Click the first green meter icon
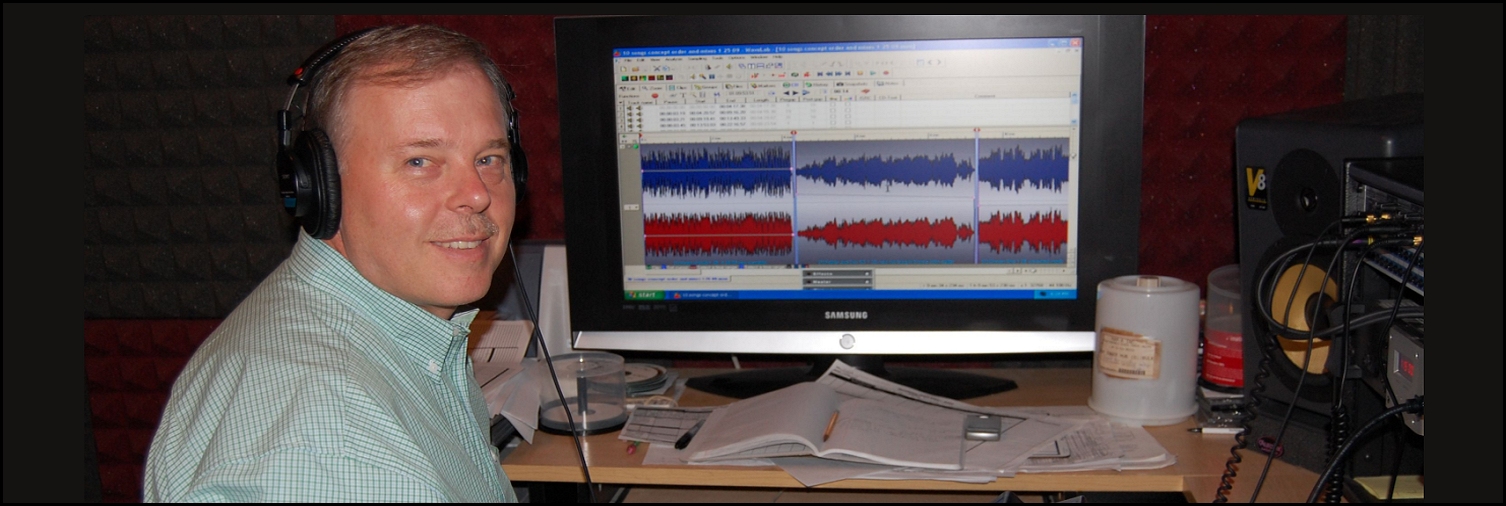Image resolution: width=1506 pixels, height=506 pixels. pos(626,77)
